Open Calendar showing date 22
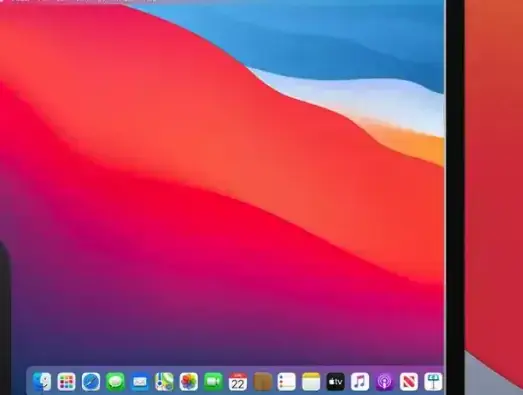Screen dimensions: 523x395 (x=238, y=381)
